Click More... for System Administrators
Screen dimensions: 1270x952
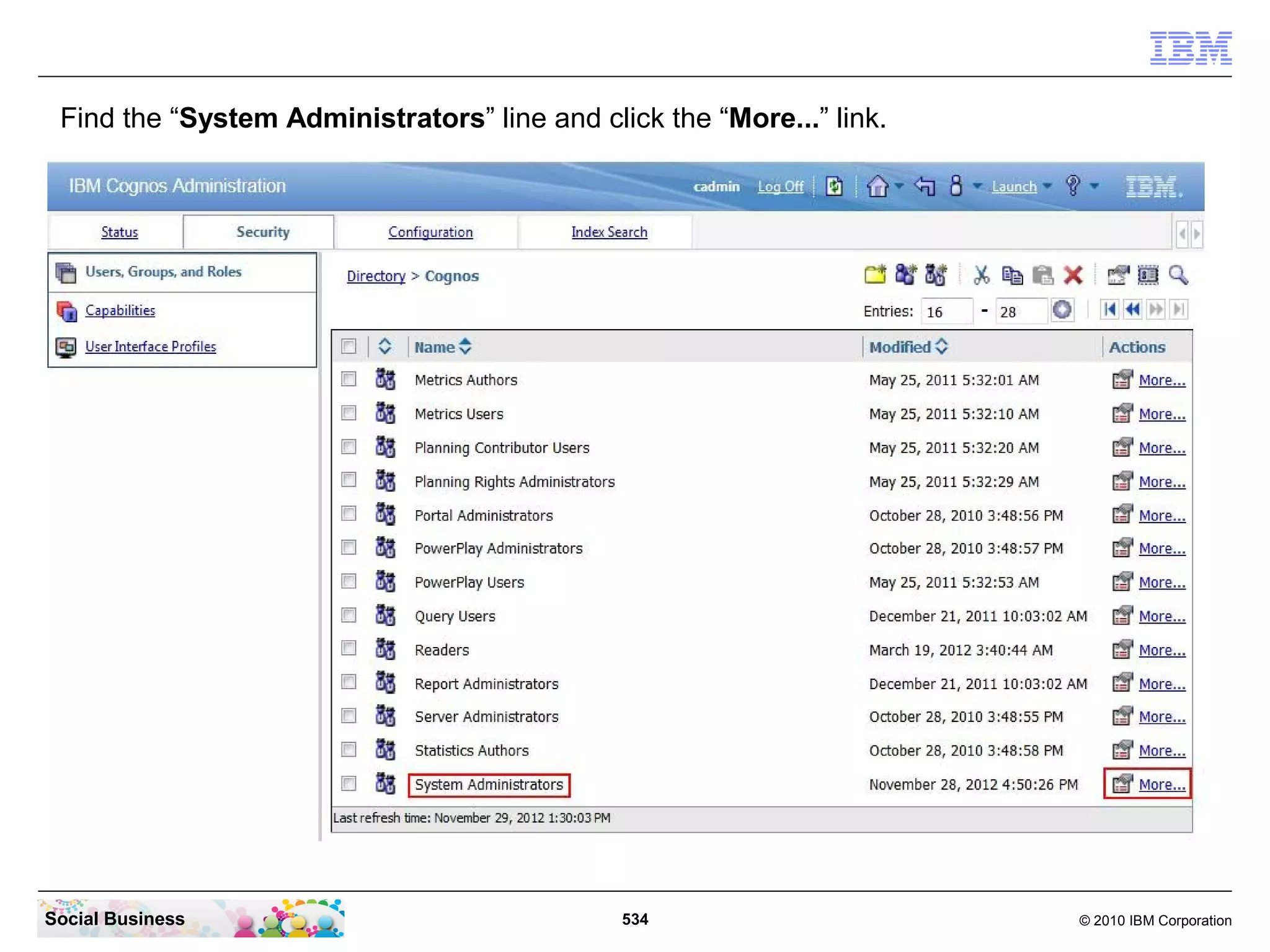[x=1162, y=784]
